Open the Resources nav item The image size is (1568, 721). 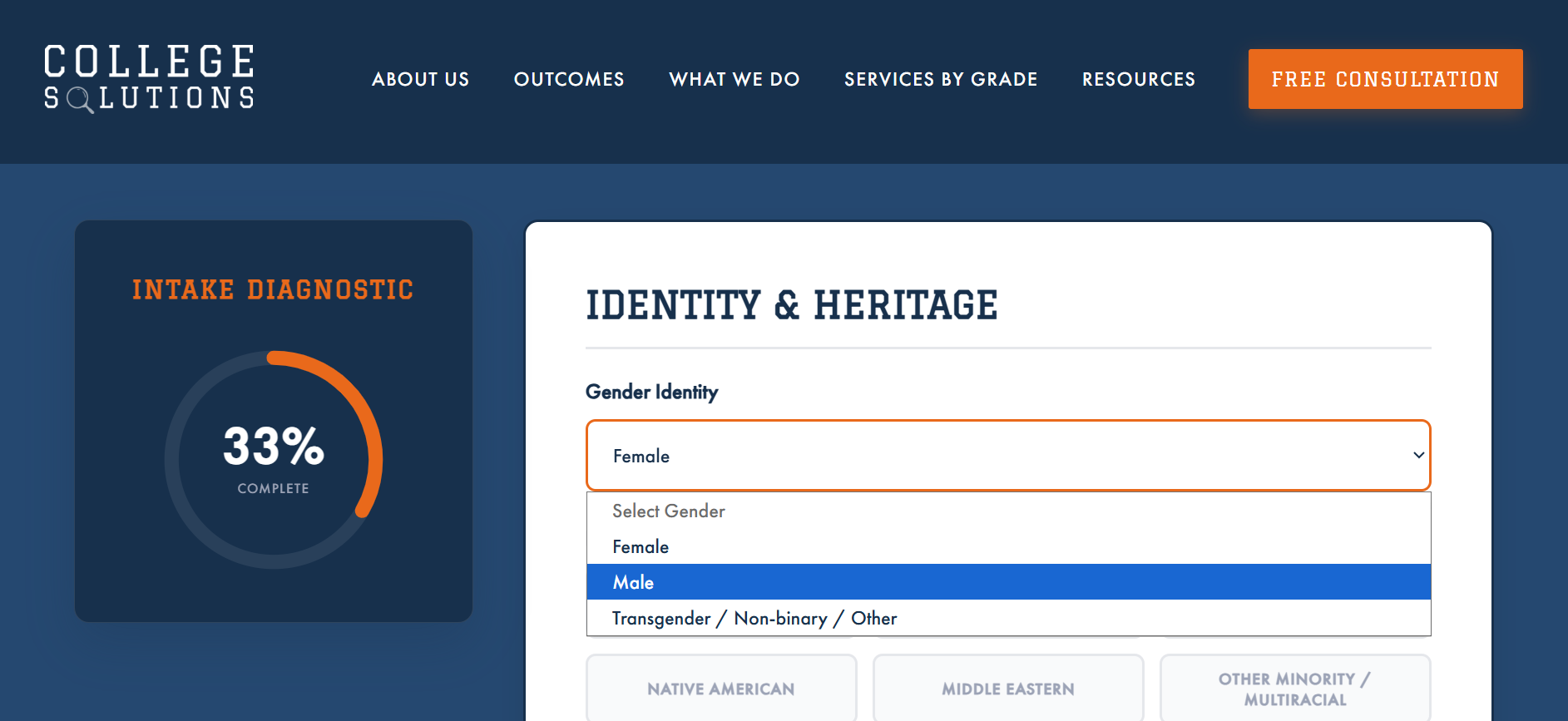pyautogui.click(x=1139, y=79)
